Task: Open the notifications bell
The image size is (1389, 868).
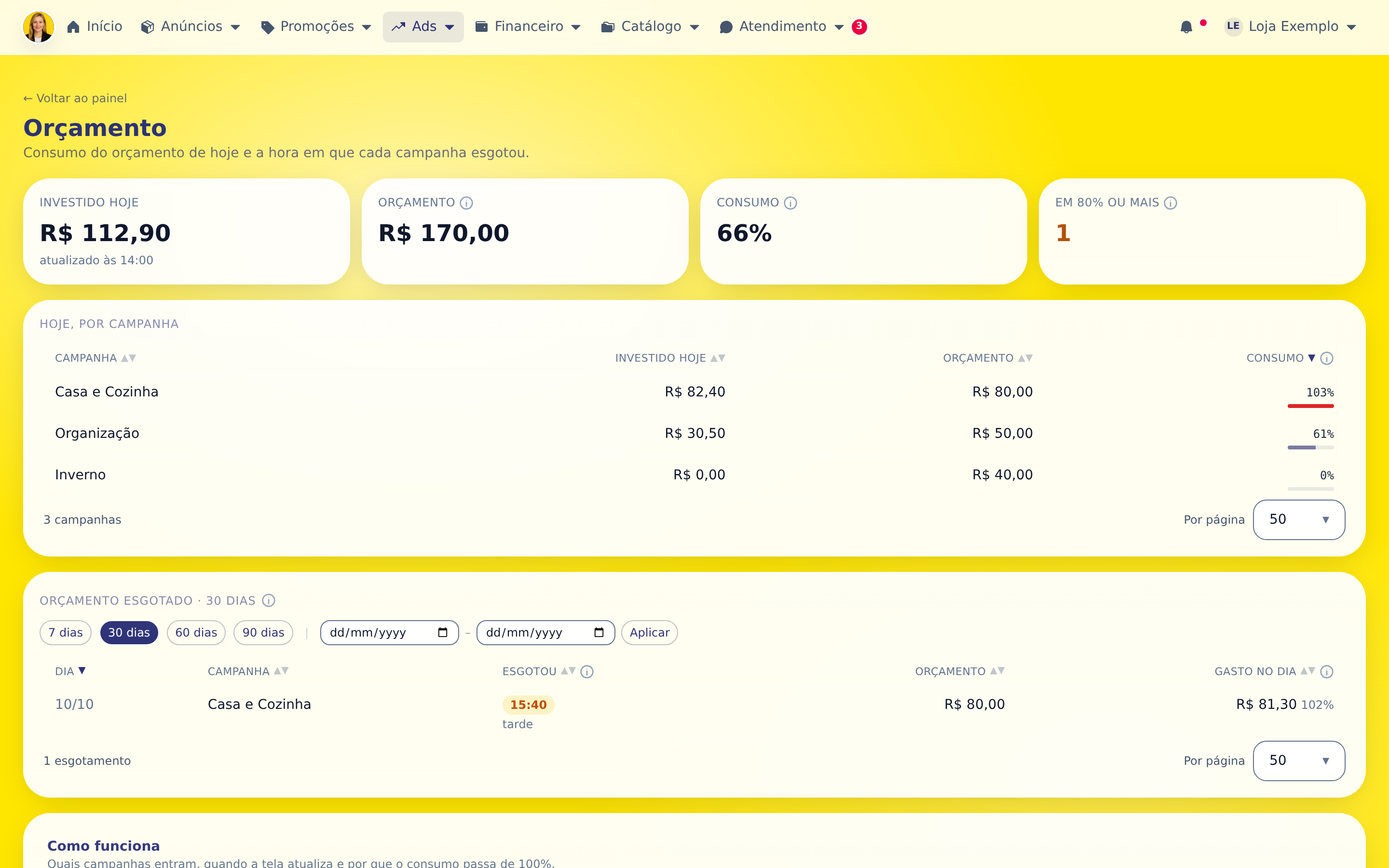Action: tap(1186, 27)
